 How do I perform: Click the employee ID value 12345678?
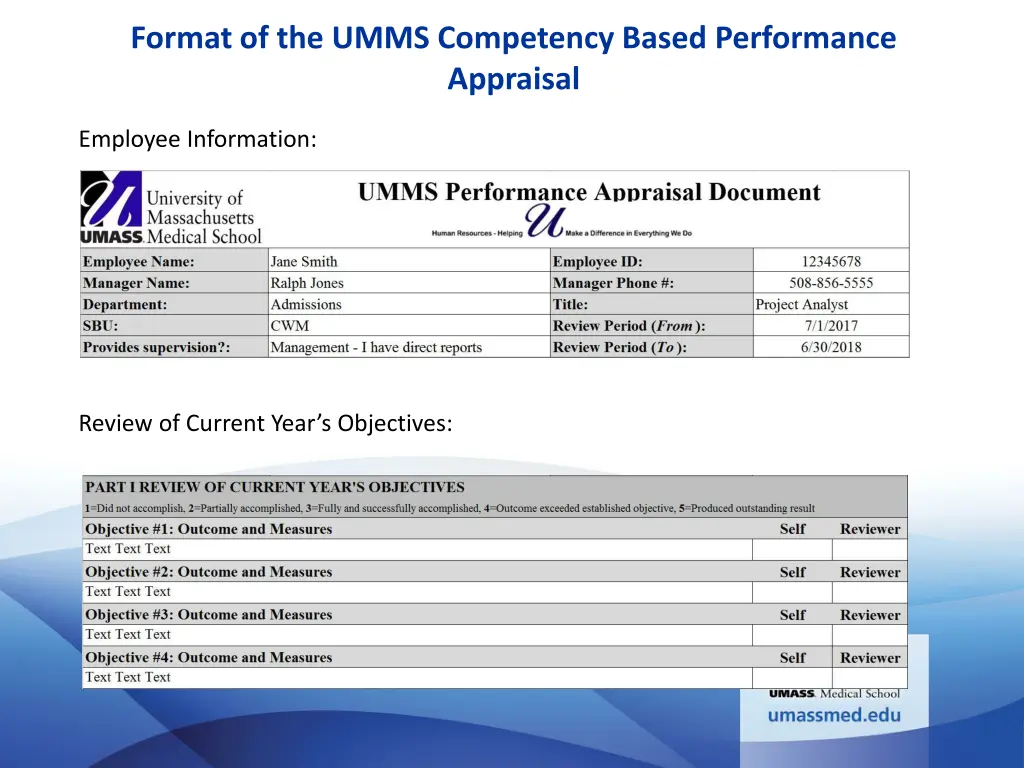click(x=831, y=261)
